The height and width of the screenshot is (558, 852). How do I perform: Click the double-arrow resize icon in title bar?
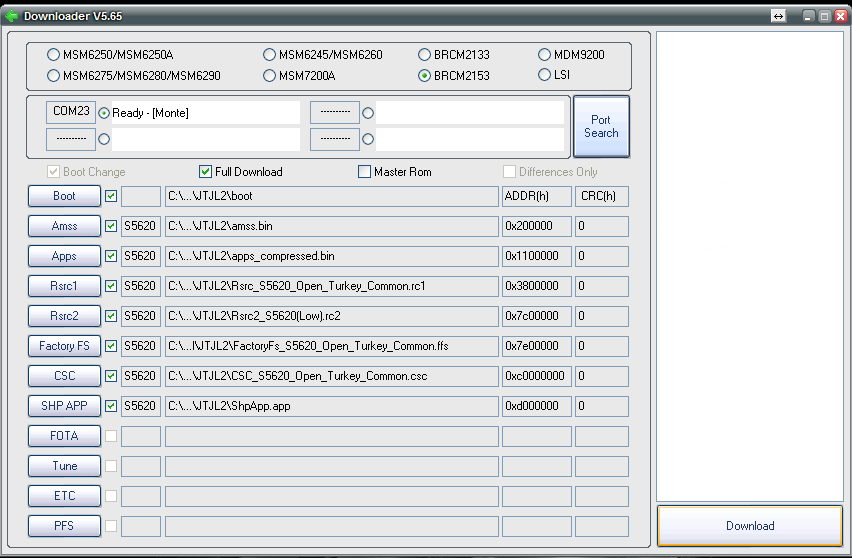point(778,16)
